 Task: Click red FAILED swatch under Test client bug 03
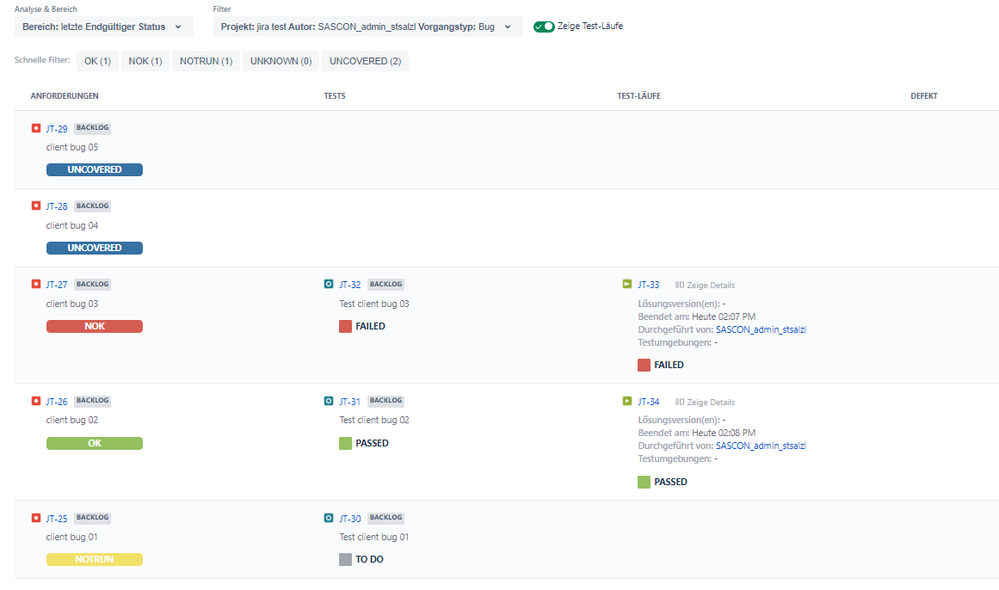[x=345, y=326]
